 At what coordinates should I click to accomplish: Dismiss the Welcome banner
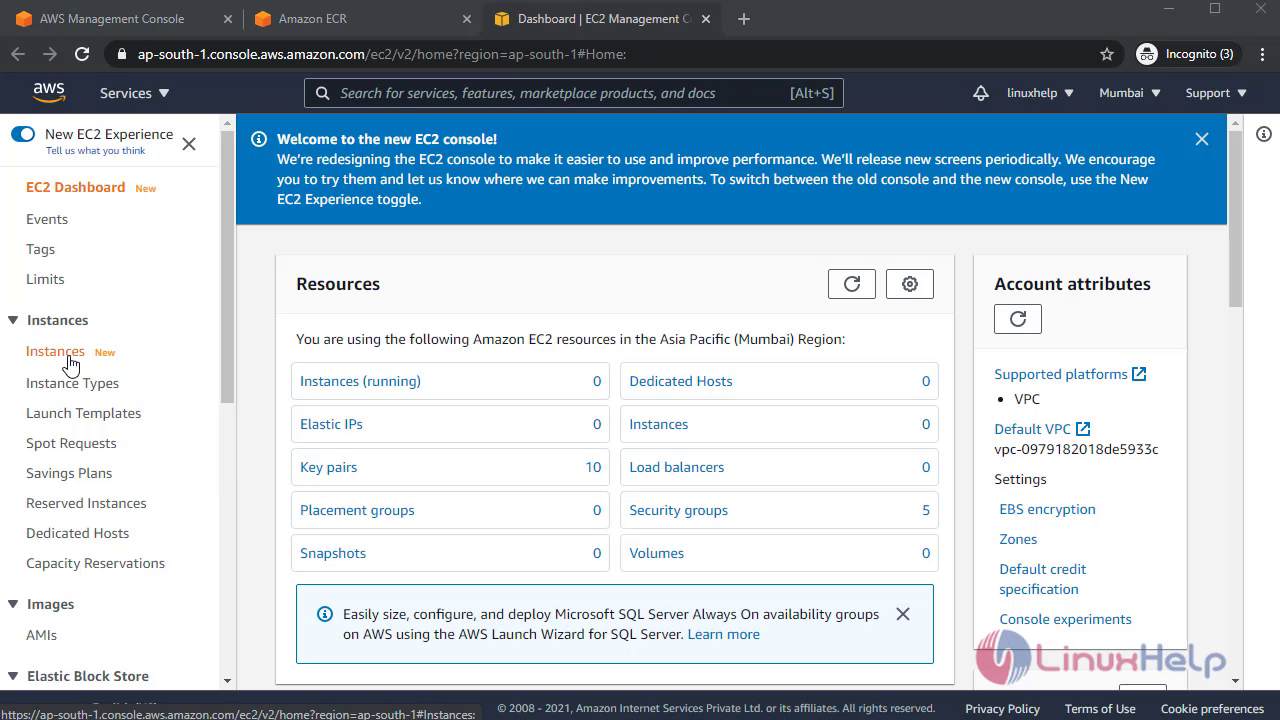click(x=1202, y=139)
